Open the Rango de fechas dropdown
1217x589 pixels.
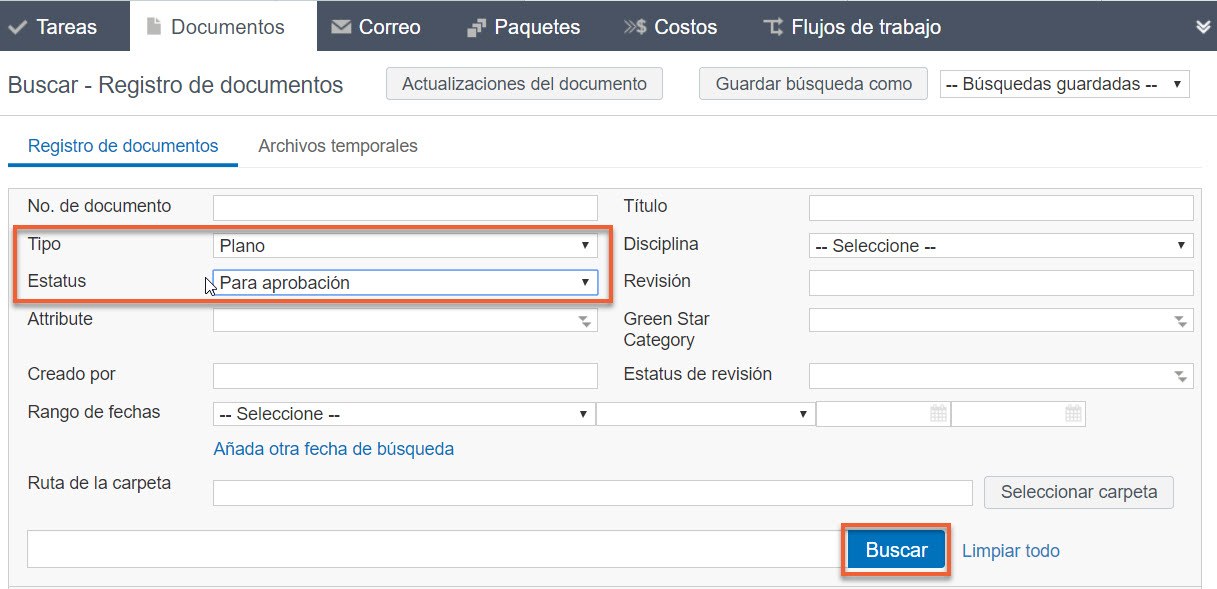404,414
